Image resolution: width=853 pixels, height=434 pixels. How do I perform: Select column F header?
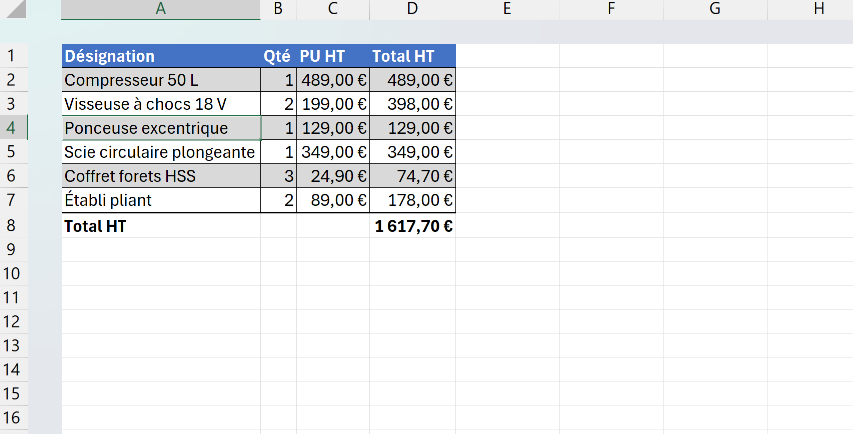[x=611, y=9]
